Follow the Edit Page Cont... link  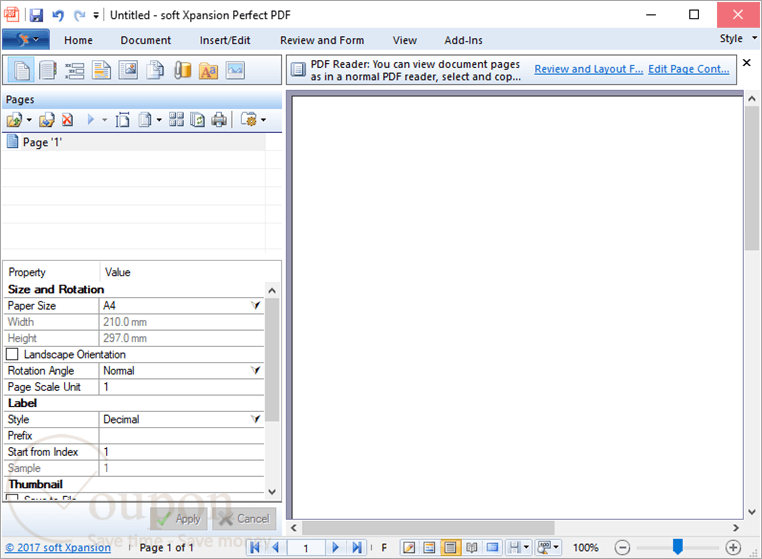689,69
